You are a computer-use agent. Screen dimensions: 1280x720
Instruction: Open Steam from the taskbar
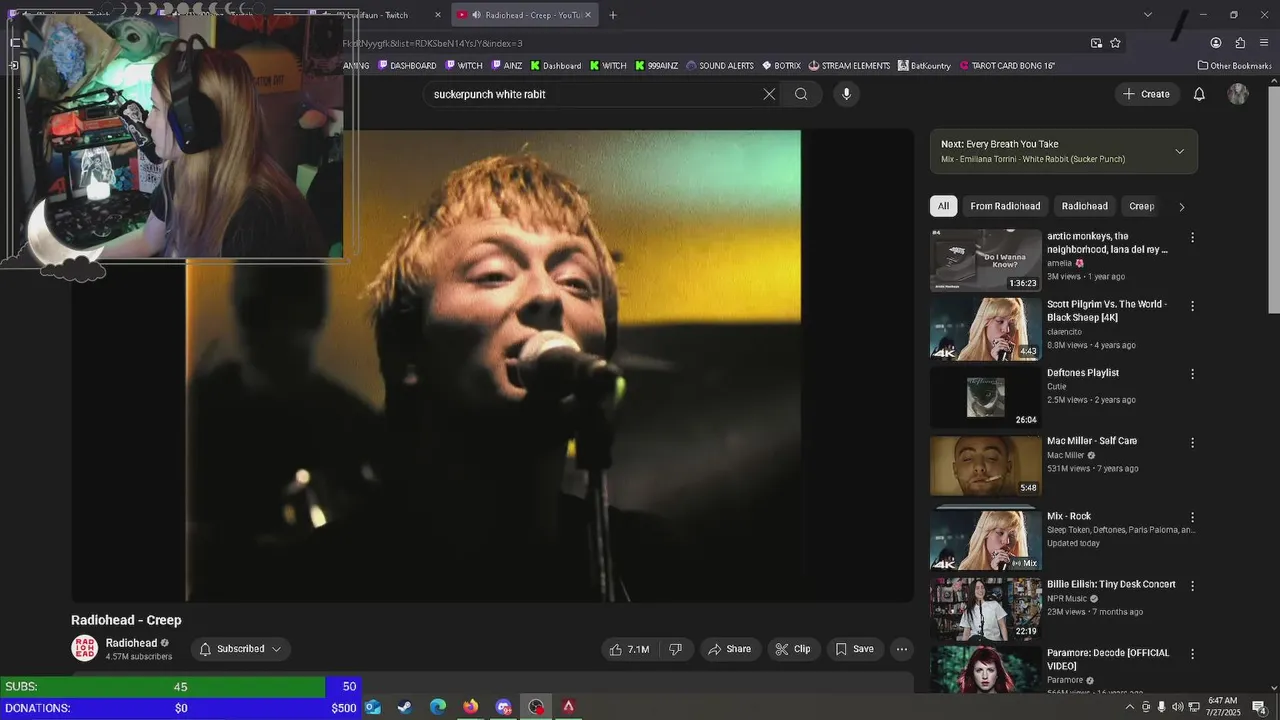coord(405,707)
